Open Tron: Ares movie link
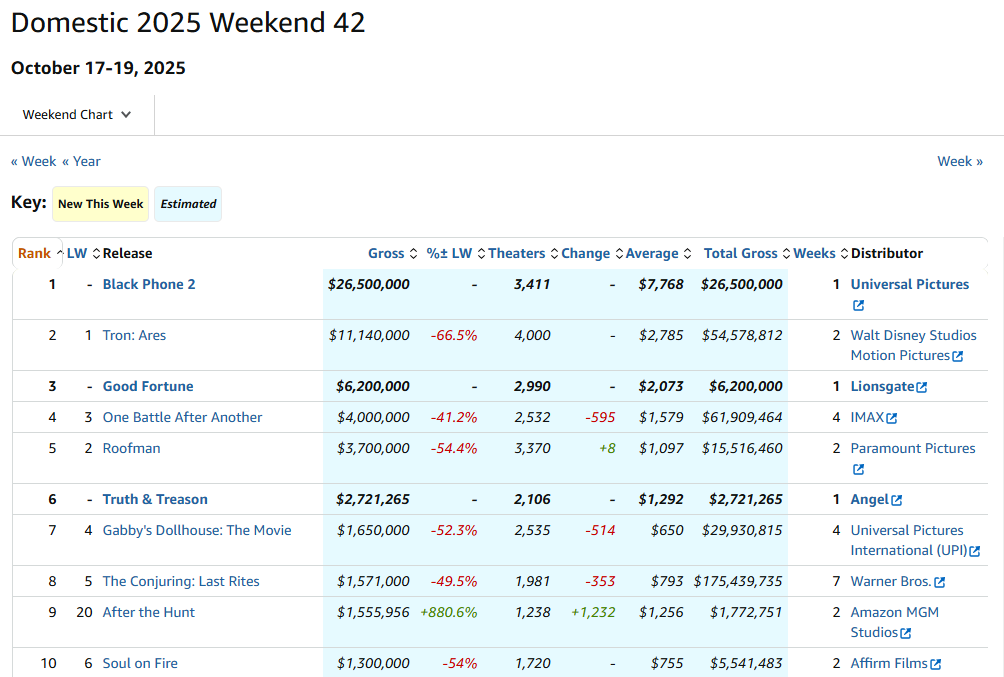 (x=134, y=336)
